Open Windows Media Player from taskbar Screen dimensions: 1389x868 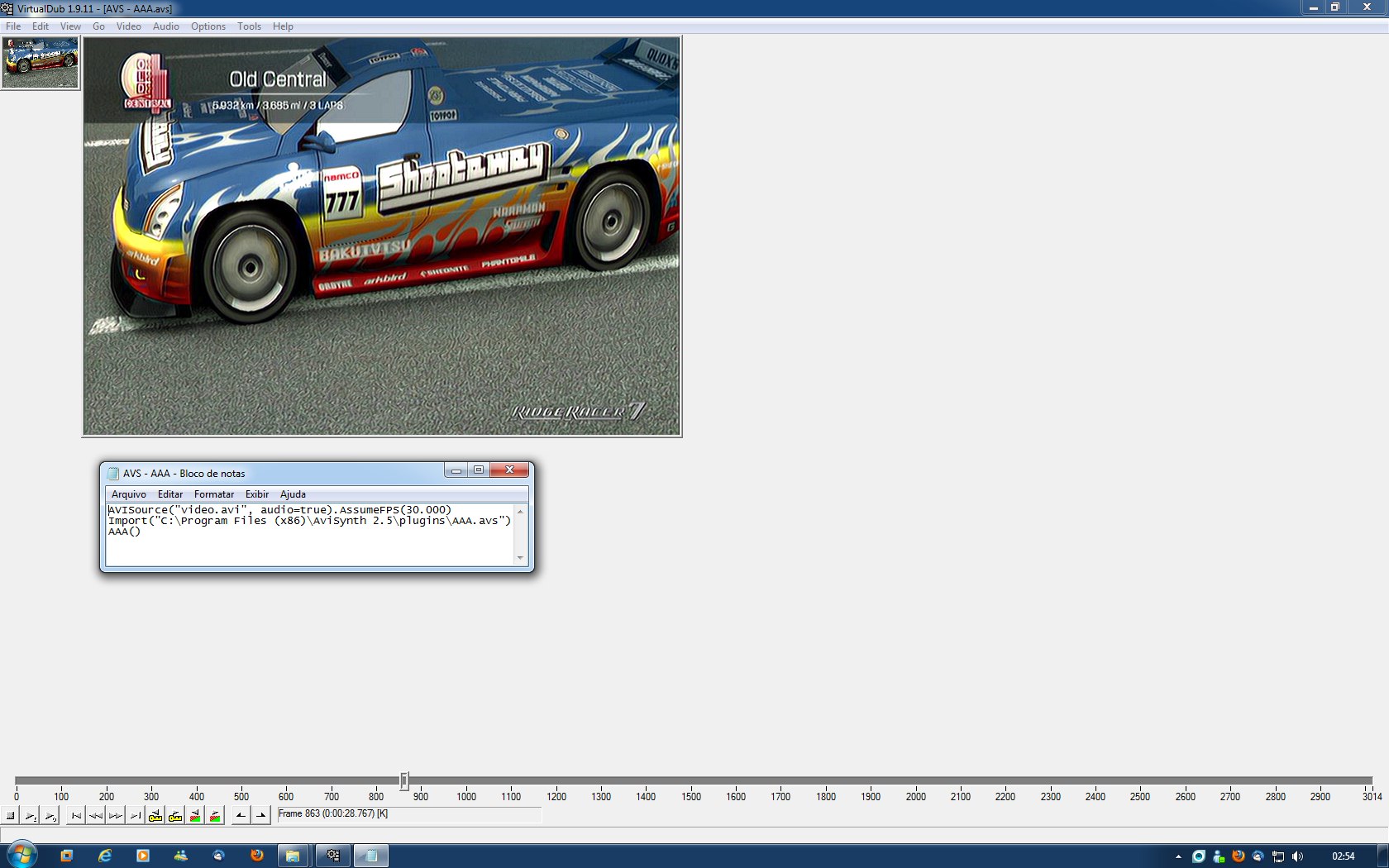point(143,856)
